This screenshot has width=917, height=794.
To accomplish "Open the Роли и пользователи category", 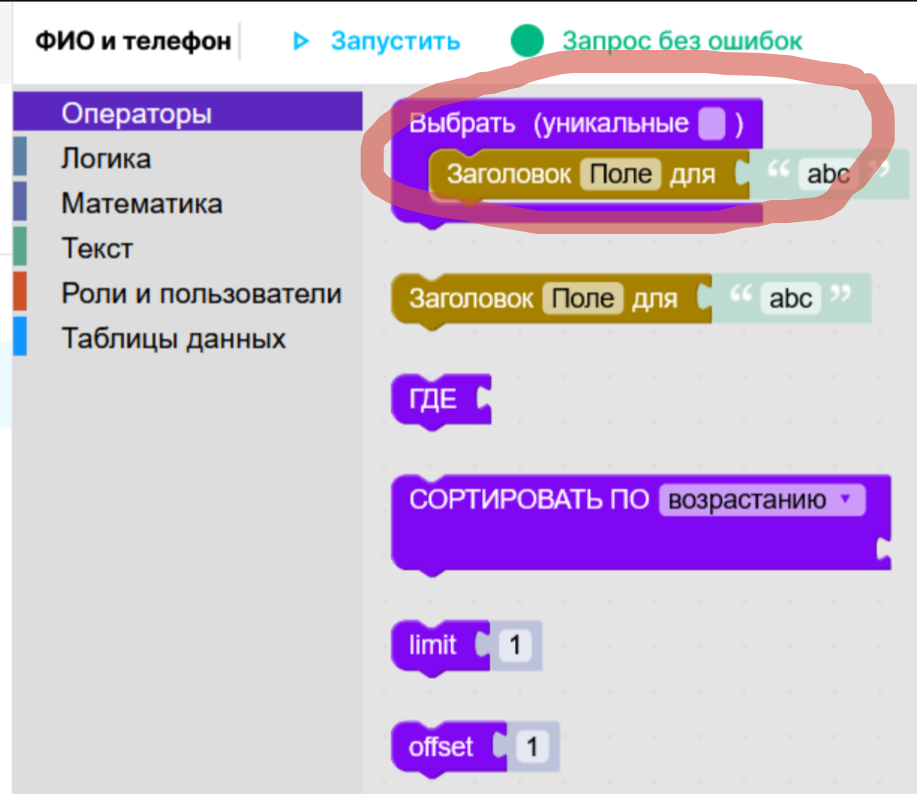I will click(201, 294).
